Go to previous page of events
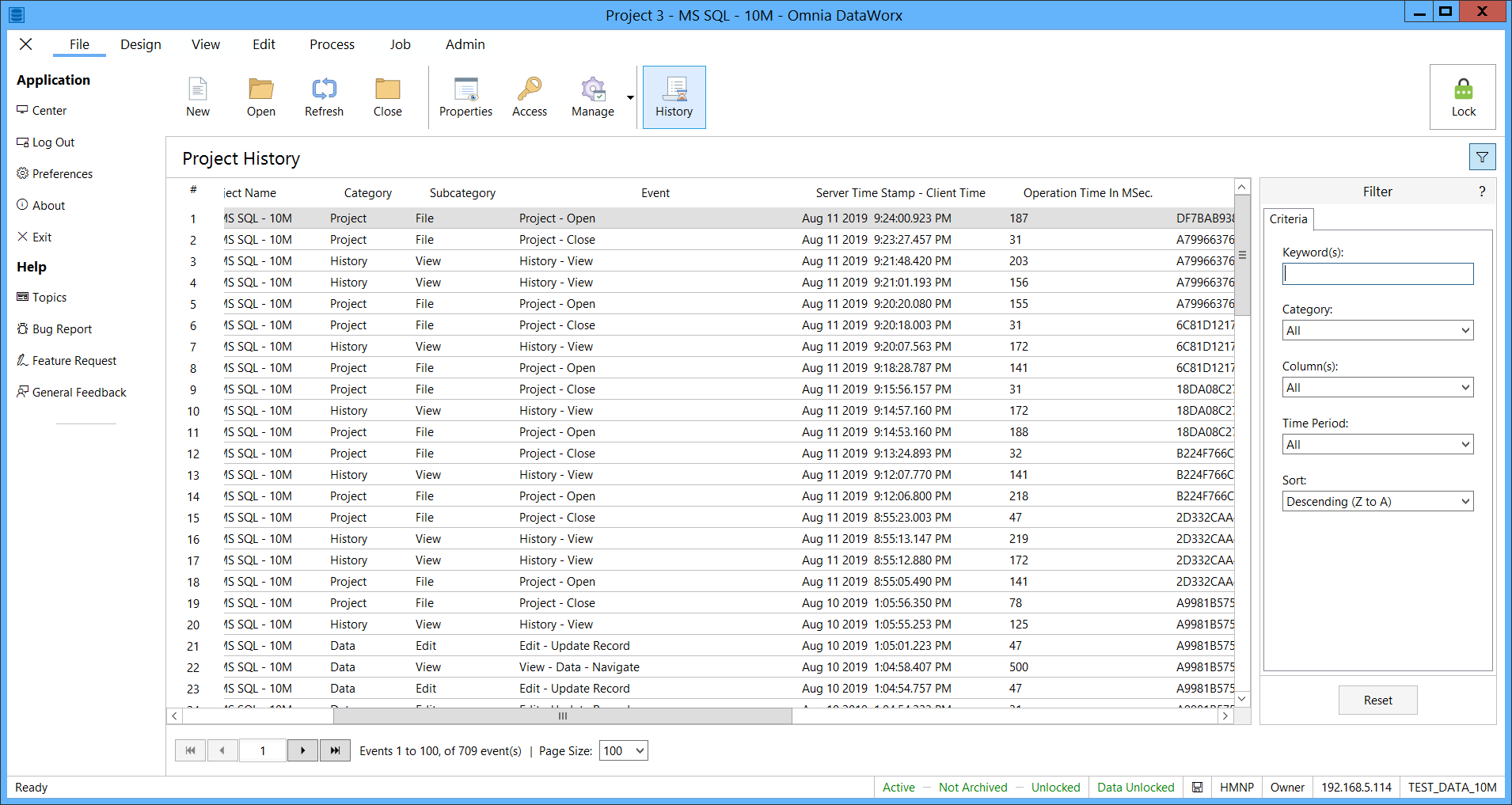Image resolution: width=1512 pixels, height=805 pixels. pyautogui.click(x=222, y=750)
